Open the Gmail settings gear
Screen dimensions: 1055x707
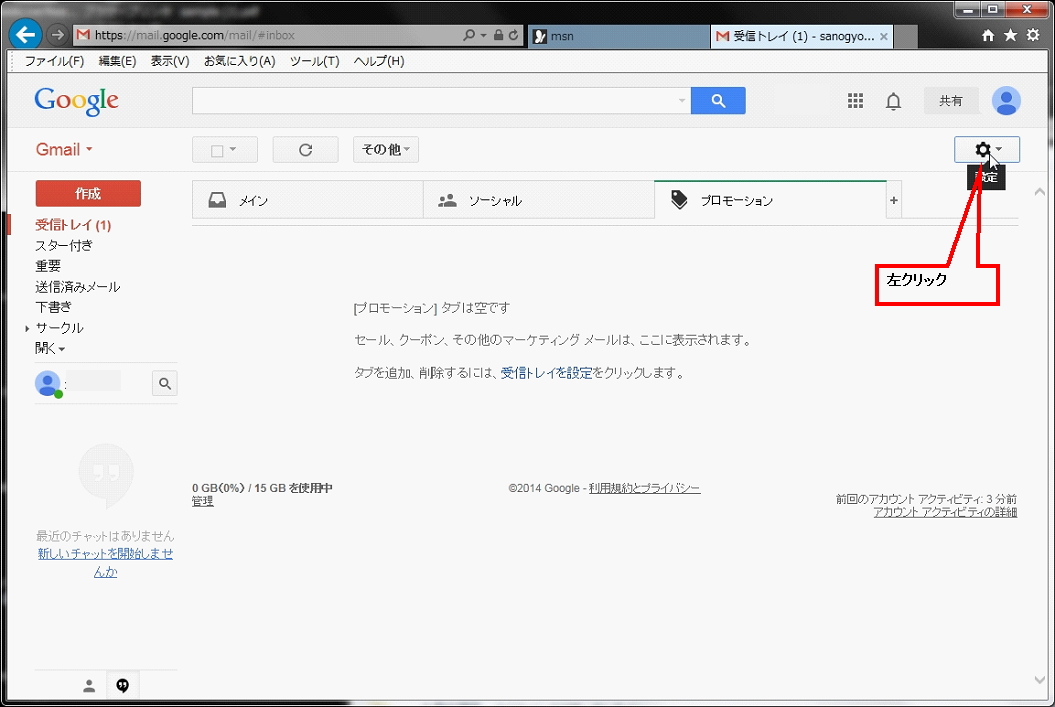click(x=981, y=149)
